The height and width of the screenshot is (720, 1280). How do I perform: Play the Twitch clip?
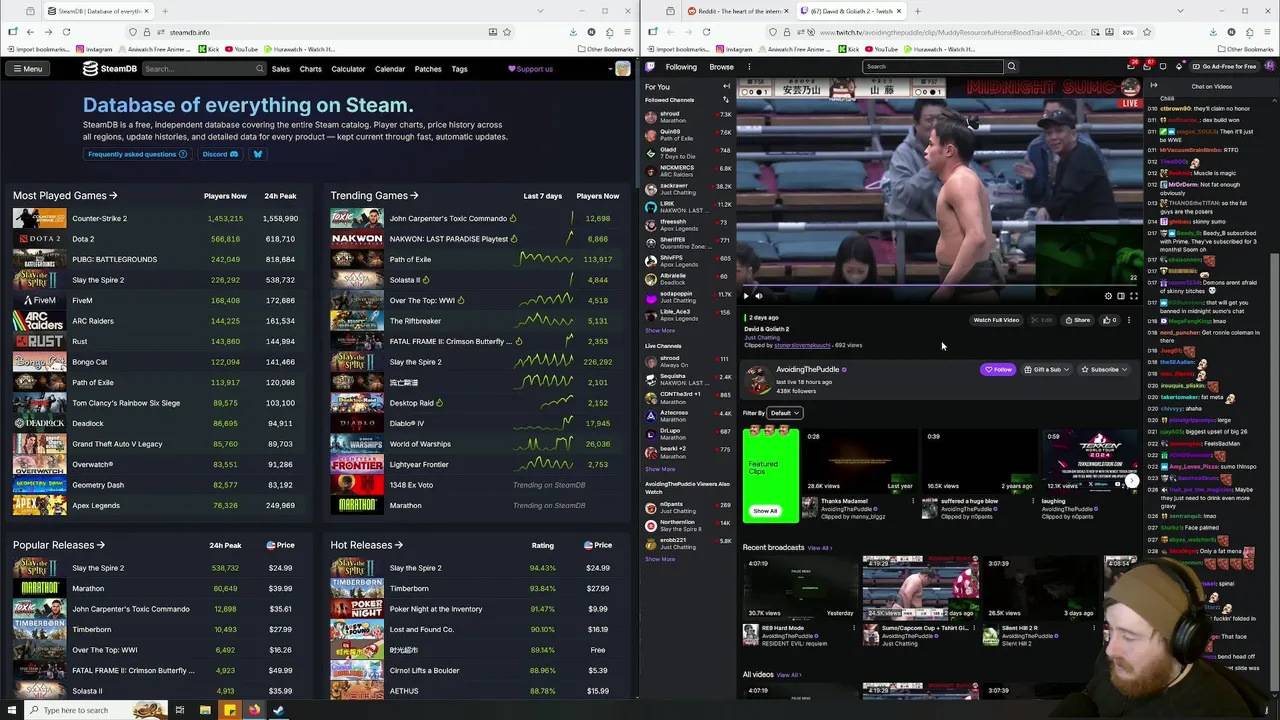click(x=745, y=296)
